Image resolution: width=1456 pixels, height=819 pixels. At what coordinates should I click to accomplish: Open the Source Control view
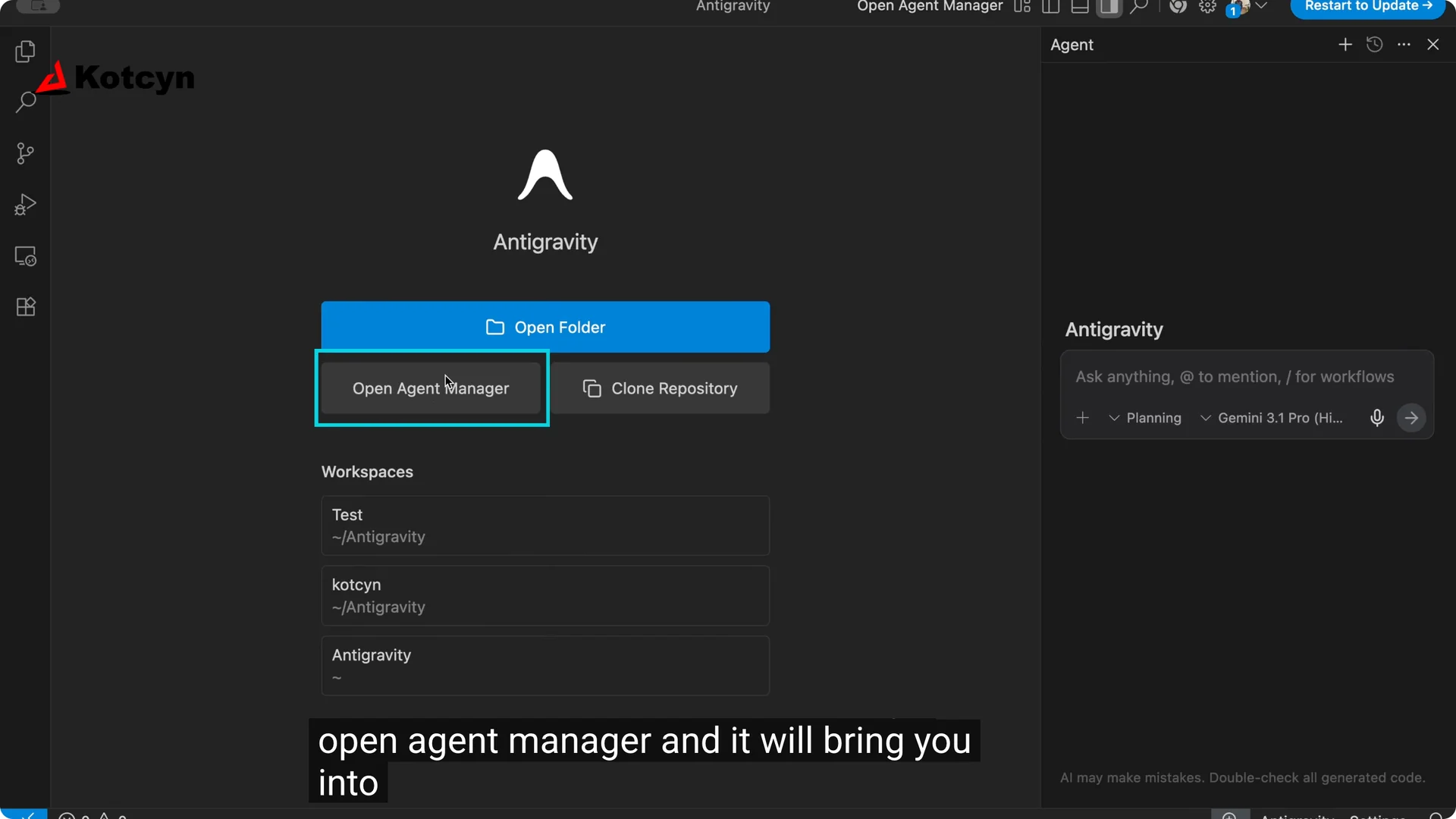25,153
